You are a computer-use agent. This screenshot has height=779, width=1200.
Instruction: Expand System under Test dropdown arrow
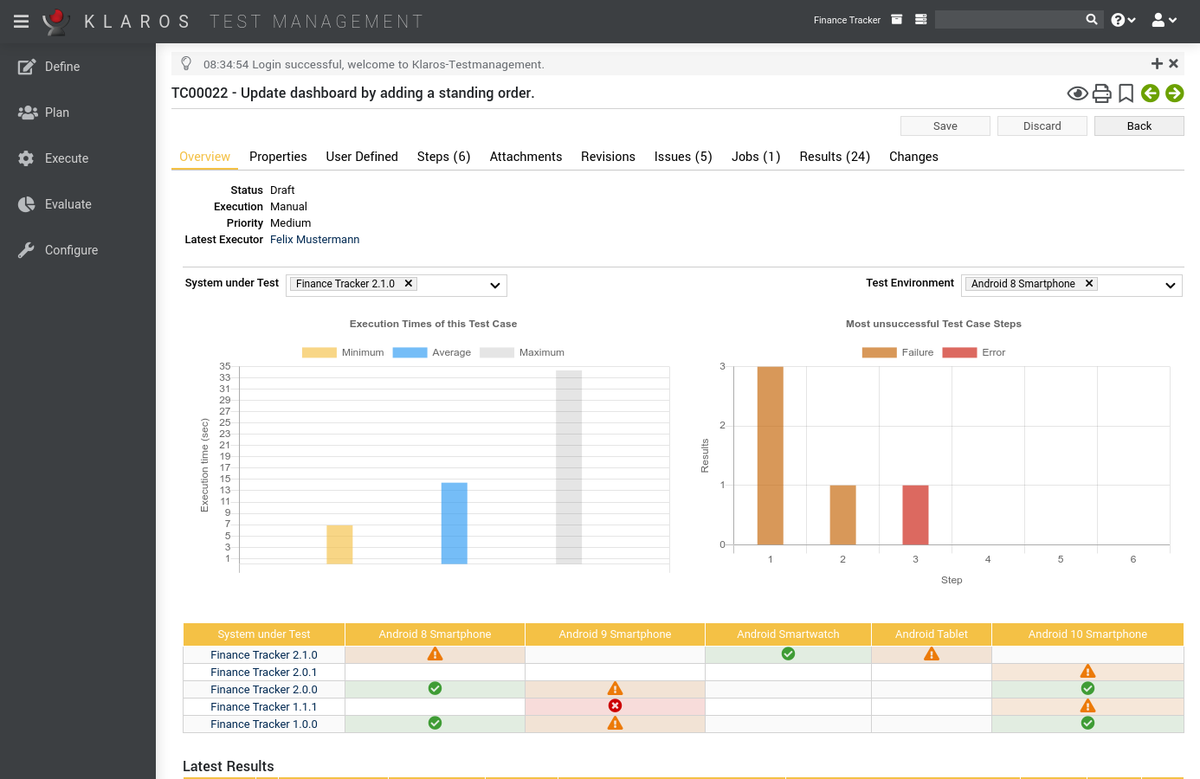(x=495, y=285)
